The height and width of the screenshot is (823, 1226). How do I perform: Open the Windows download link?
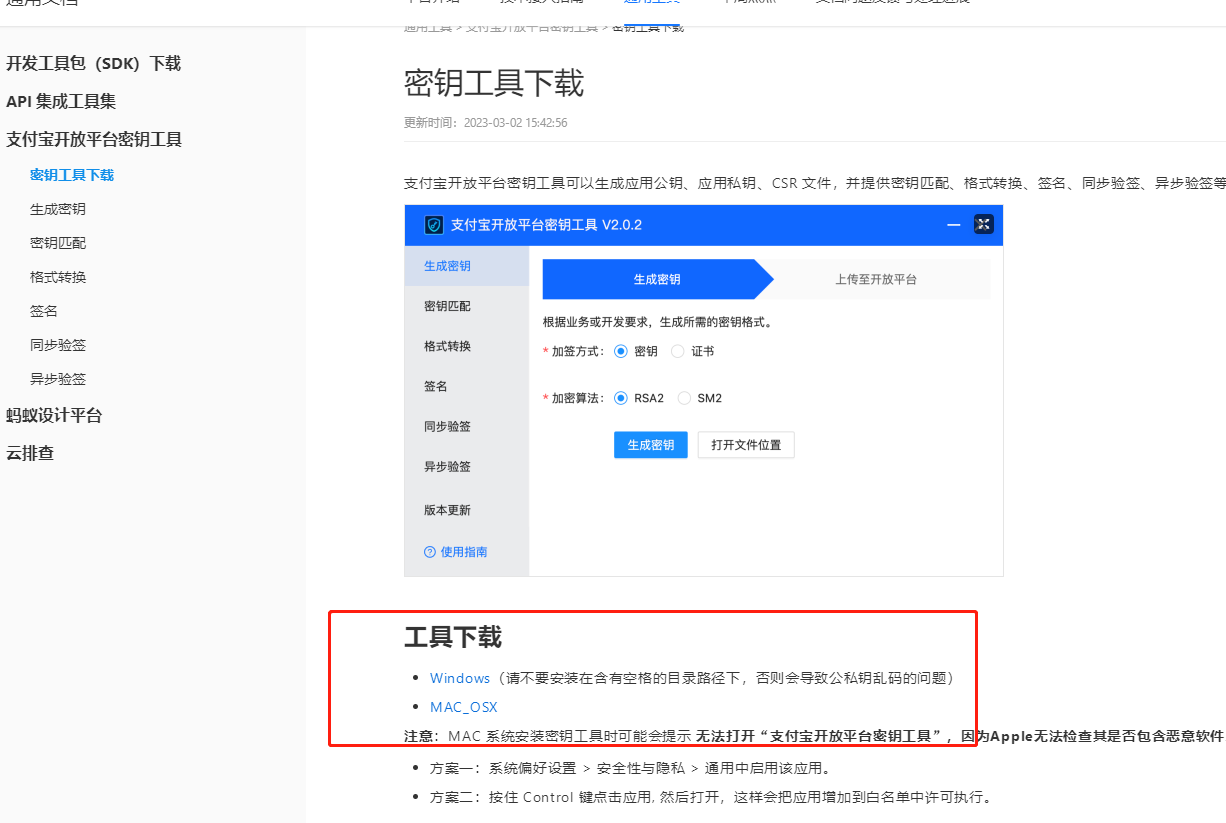(x=459, y=678)
